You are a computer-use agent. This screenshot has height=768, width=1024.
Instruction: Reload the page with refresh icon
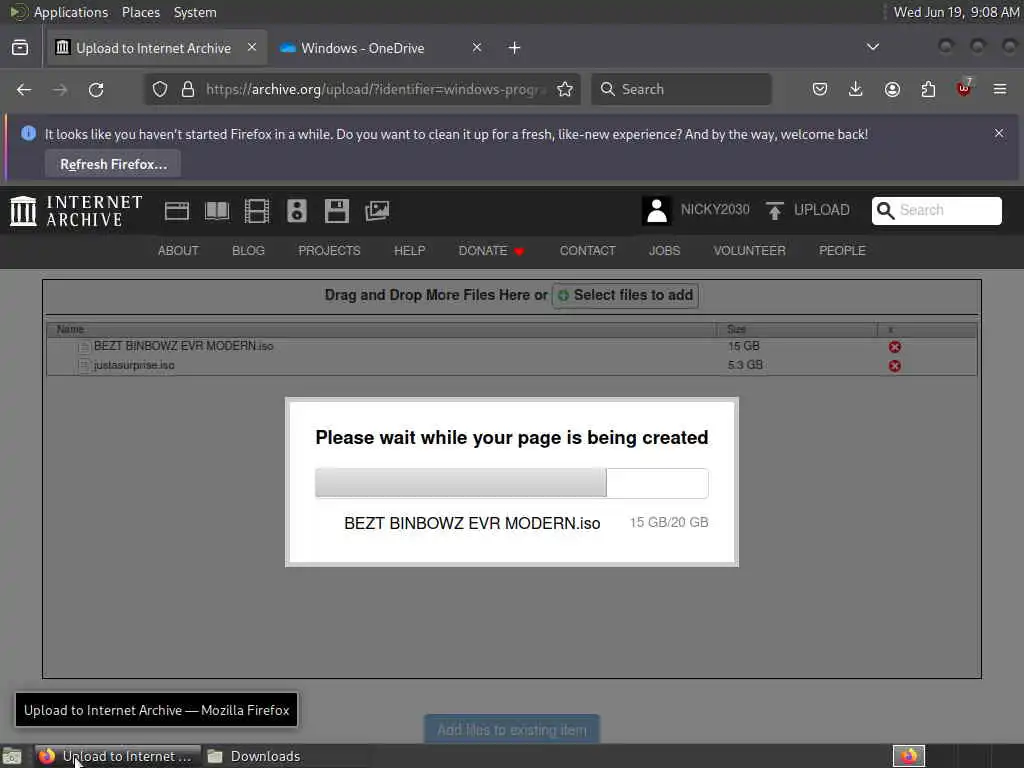[96, 89]
